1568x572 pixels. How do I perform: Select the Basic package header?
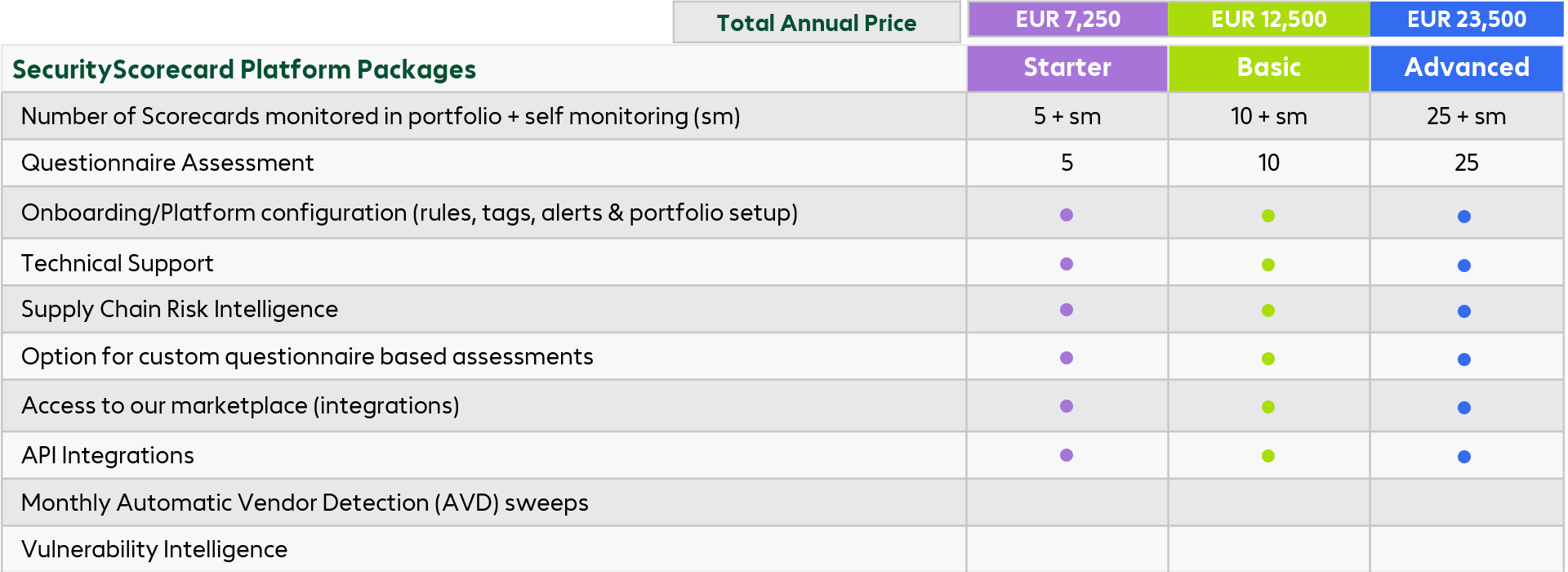coord(1268,68)
